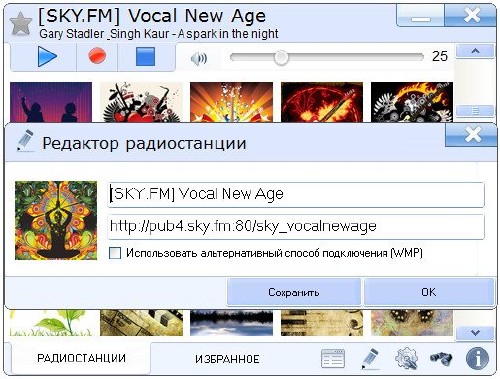Start playback with the blue Play button
This screenshot has height=379, width=500.
tap(47, 57)
